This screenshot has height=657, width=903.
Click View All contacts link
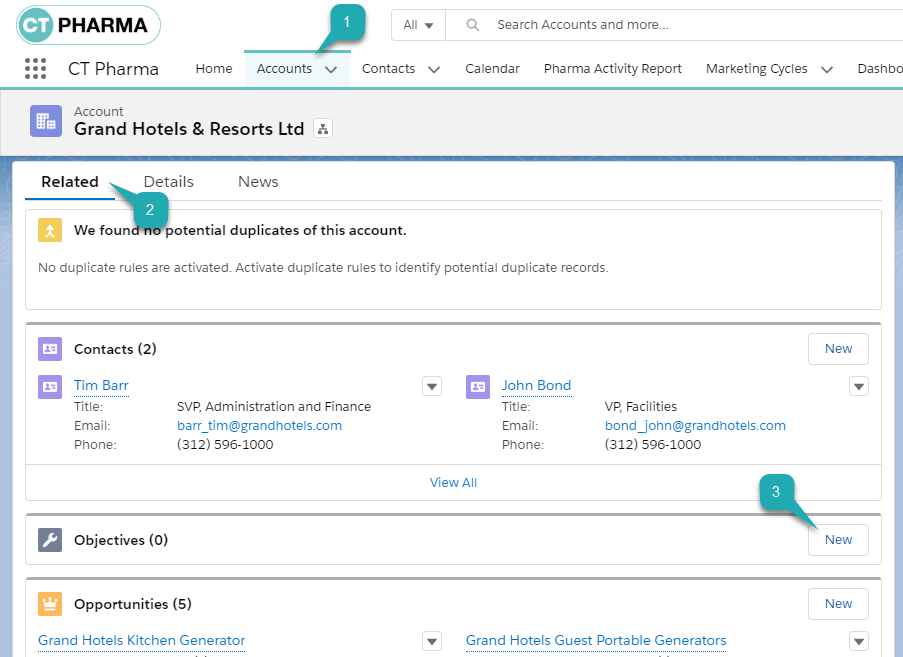click(x=453, y=482)
